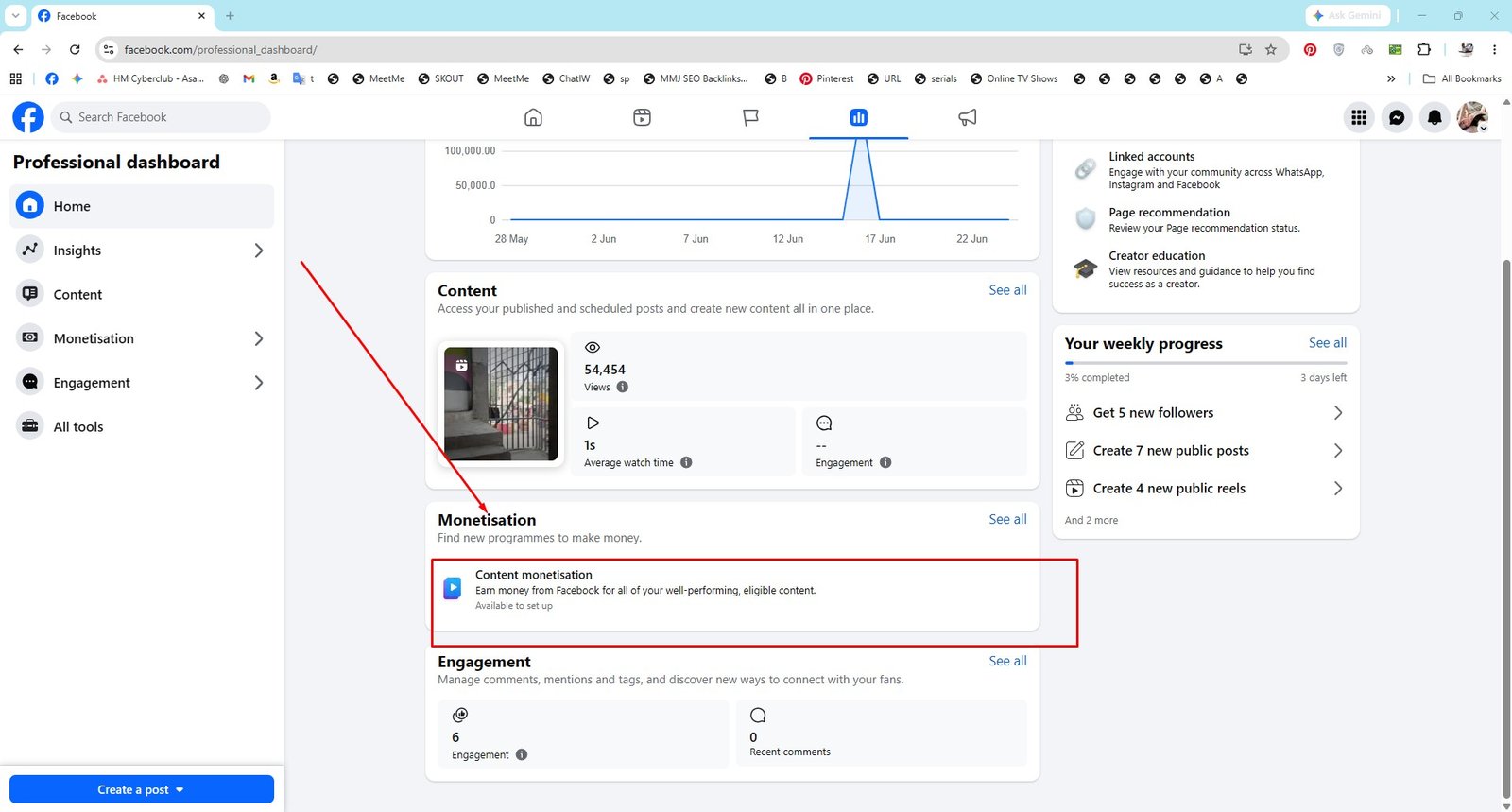Open the Create a post dropdown button
This screenshot has height=812, width=1512.
142,789
